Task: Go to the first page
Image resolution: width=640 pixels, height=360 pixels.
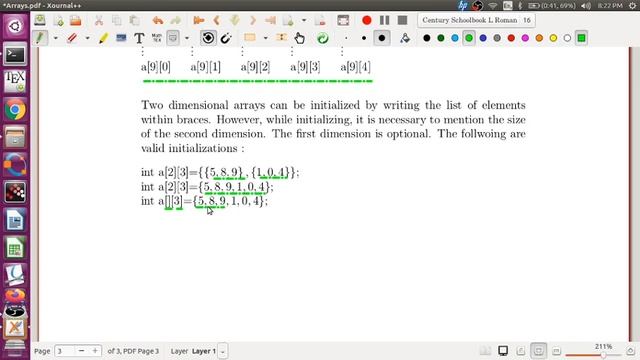Action: pyautogui.click(x=199, y=20)
